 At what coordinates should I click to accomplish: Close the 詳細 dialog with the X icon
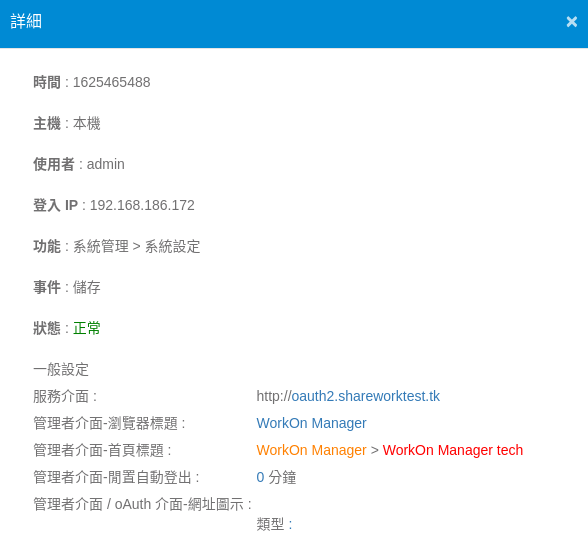coord(572,22)
